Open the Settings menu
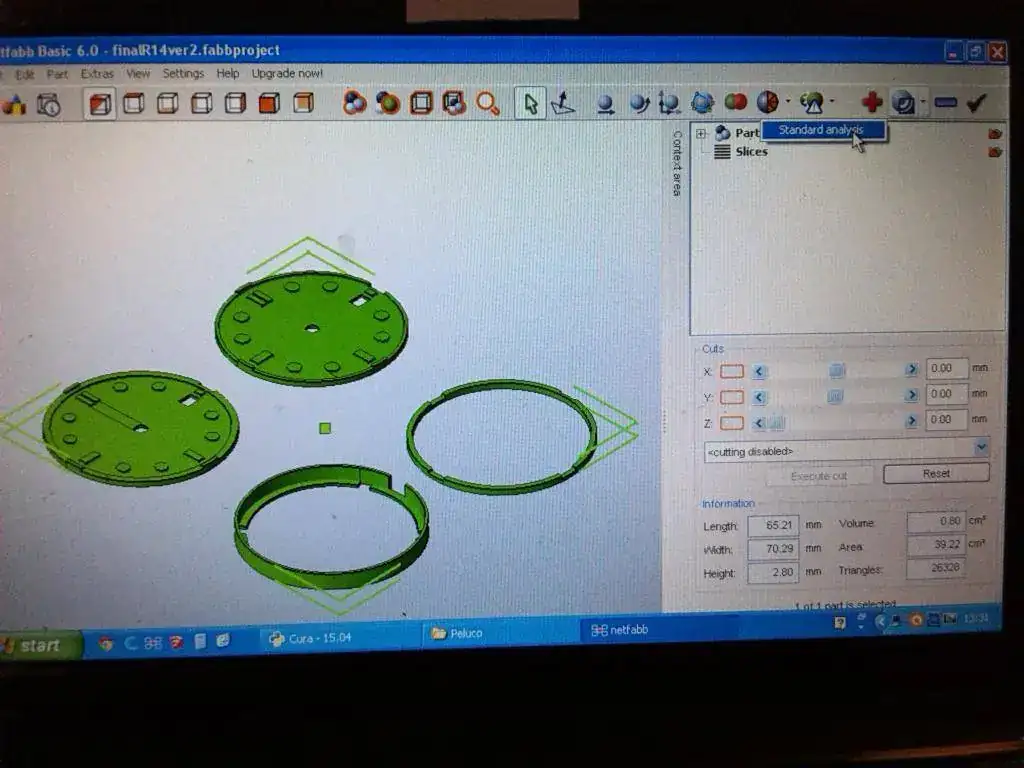 click(x=183, y=74)
